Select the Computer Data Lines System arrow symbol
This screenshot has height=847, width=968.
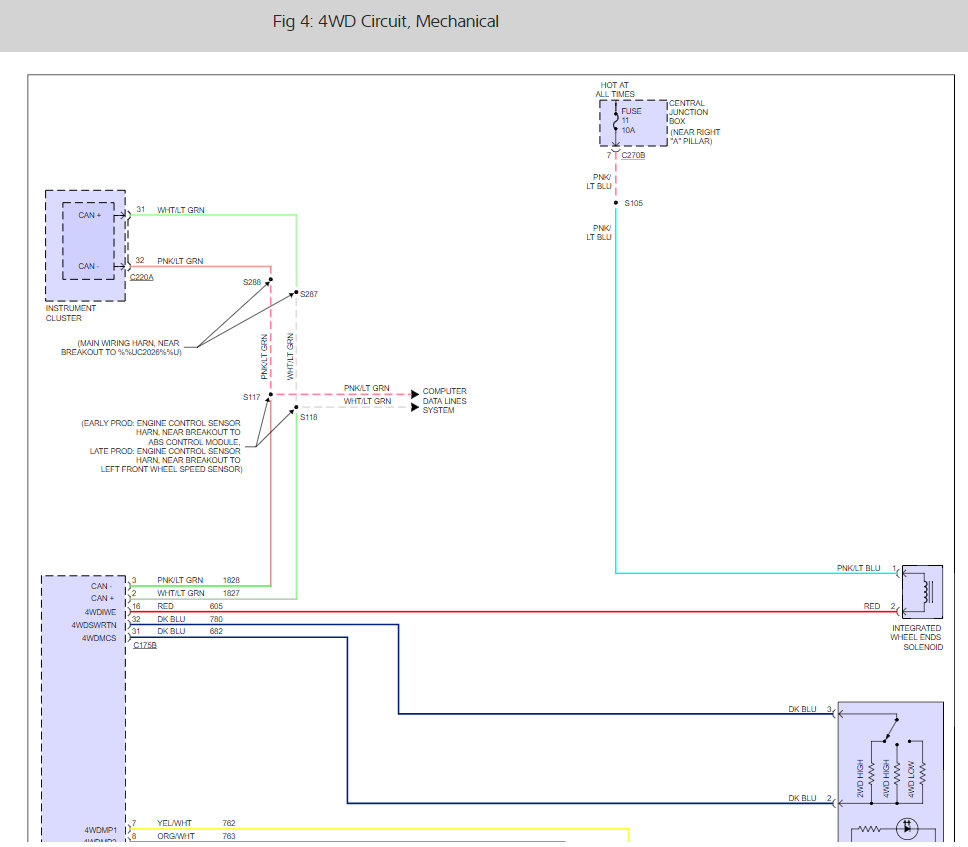pos(413,396)
